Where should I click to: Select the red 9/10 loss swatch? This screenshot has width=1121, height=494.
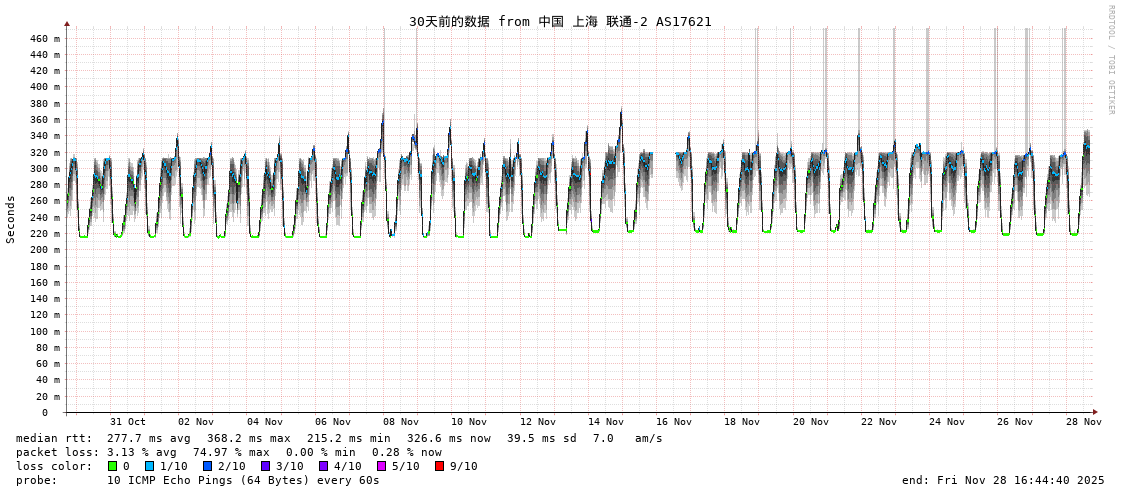(440, 466)
